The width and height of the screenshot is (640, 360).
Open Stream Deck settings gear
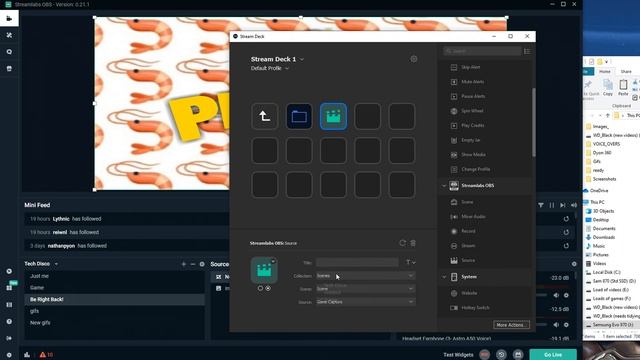point(413,59)
